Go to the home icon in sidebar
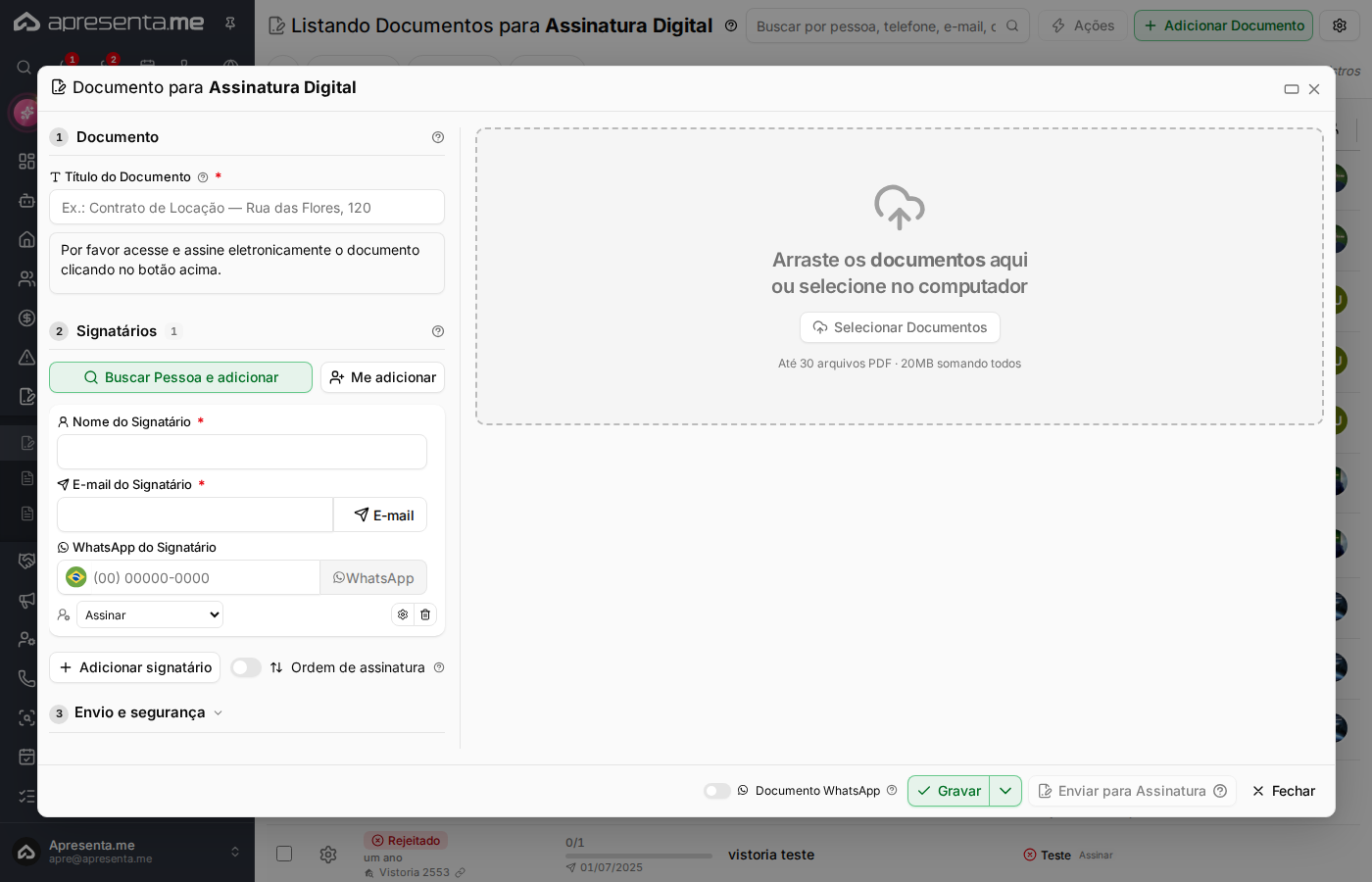The width and height of the screenshot is (1372, 882). pos(26,239)
